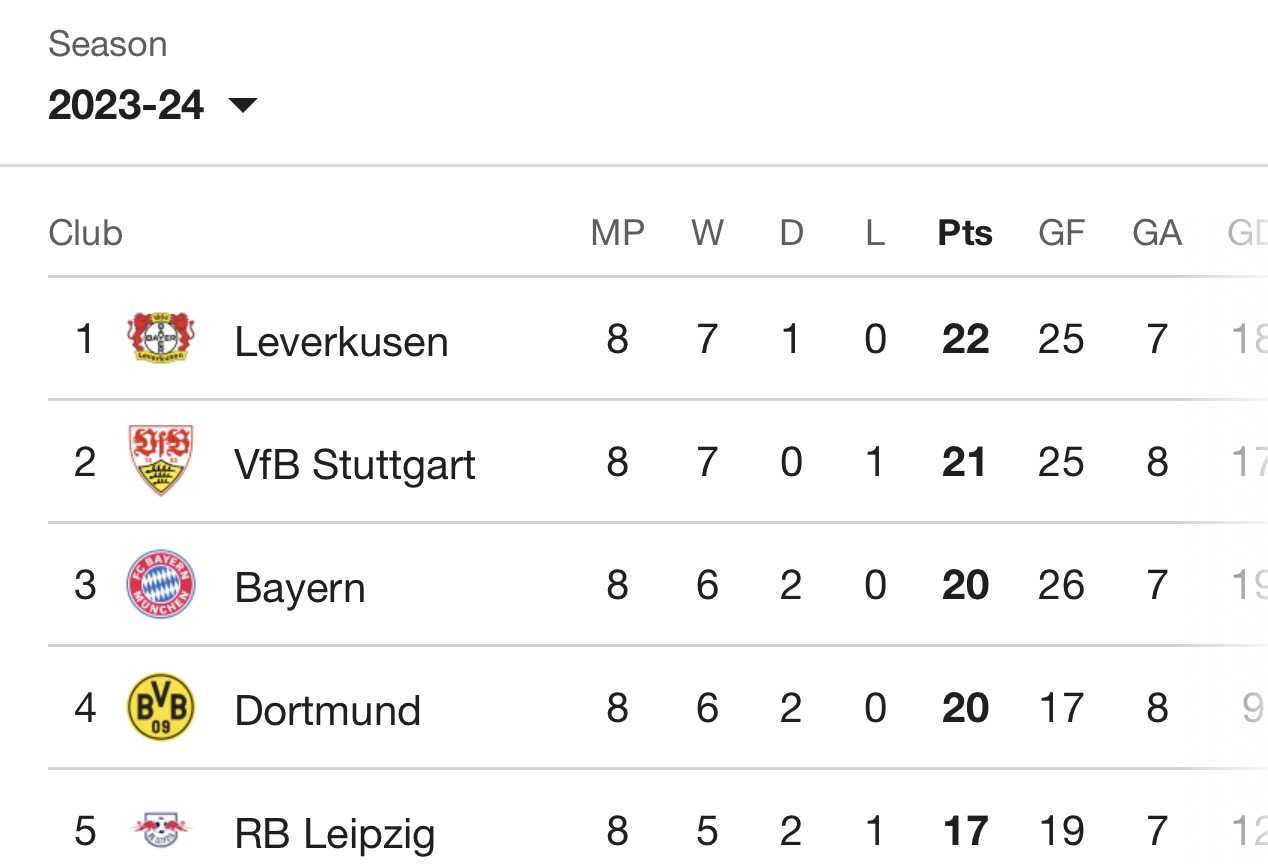Viewport: 1268px width, 864px height.
Task: Click the dropdown arrow next to 2023-24
Action: pyautogui.click(x=243, y=104)
